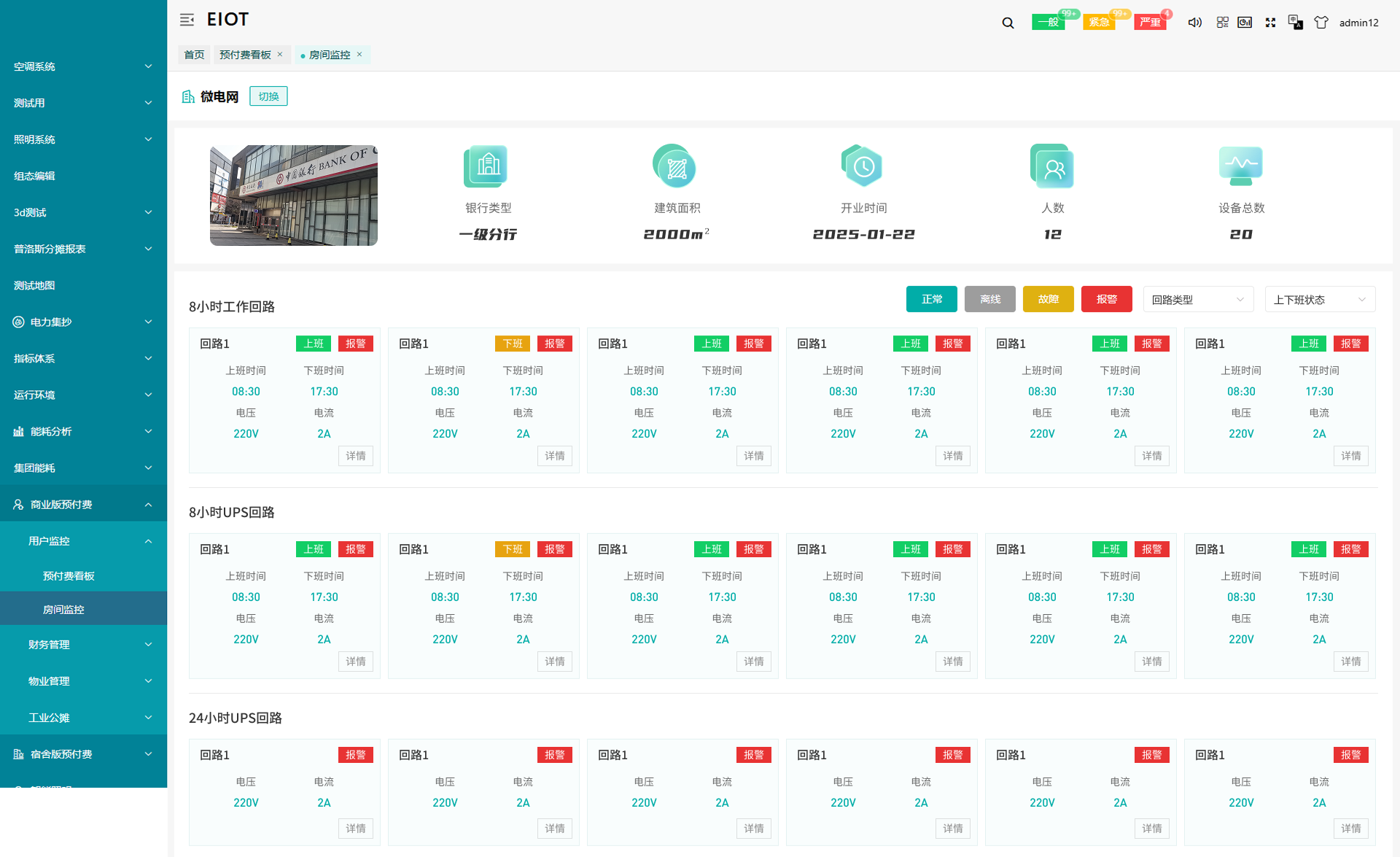Open 组态编辑 in the sidebar

[83, 176]
